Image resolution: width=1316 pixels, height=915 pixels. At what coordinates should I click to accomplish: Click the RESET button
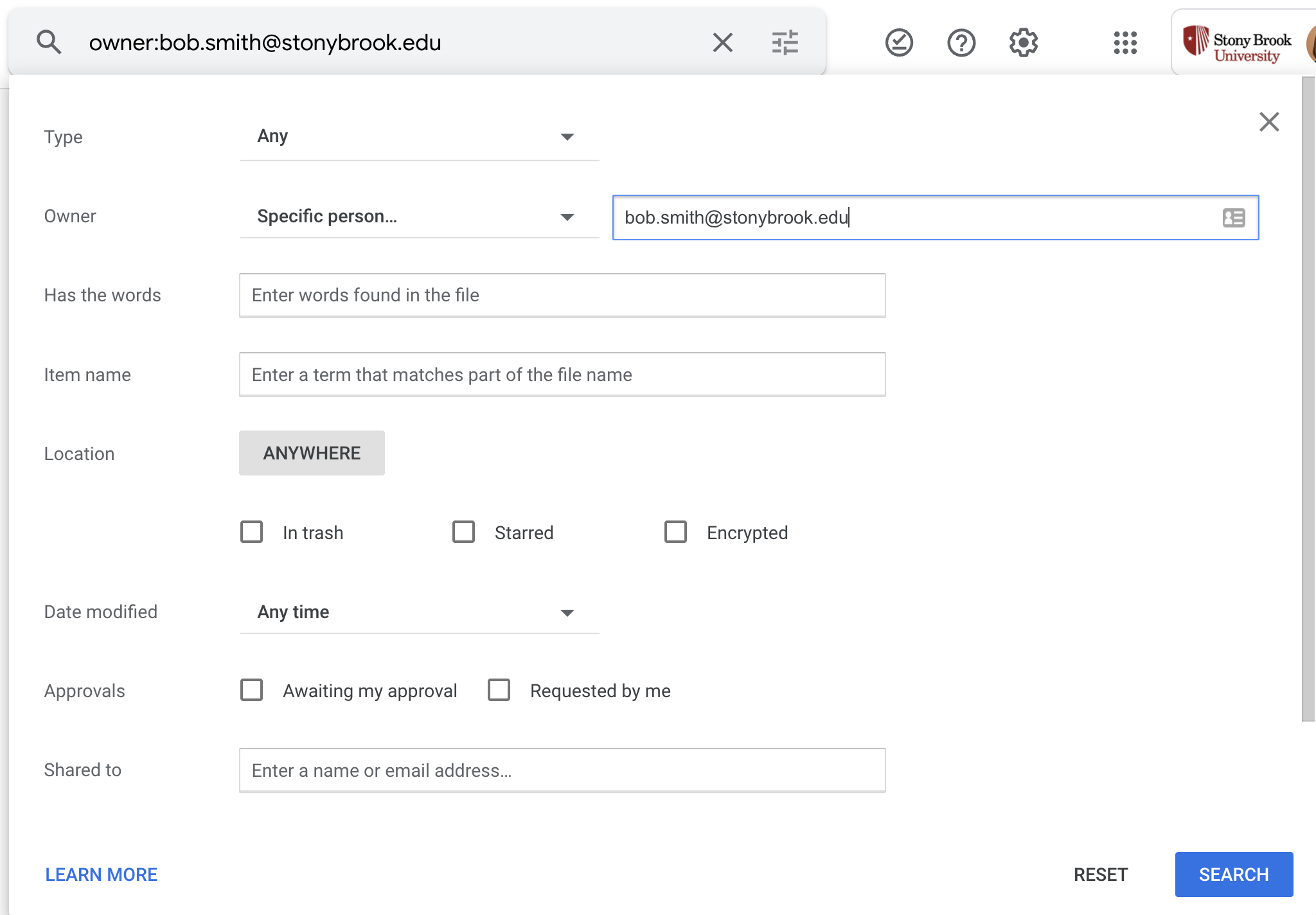click(x=1101, y=875)
